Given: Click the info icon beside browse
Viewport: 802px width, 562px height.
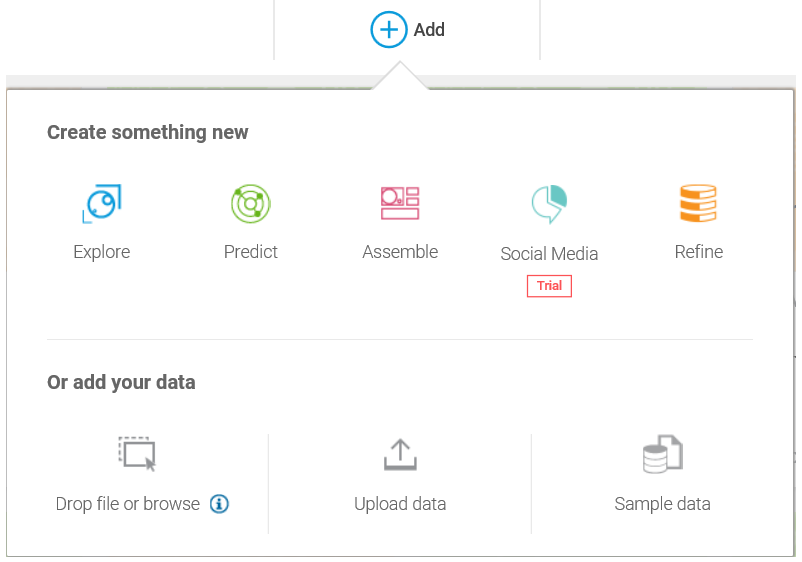Looking at the screenshot, I should point(220,504).
